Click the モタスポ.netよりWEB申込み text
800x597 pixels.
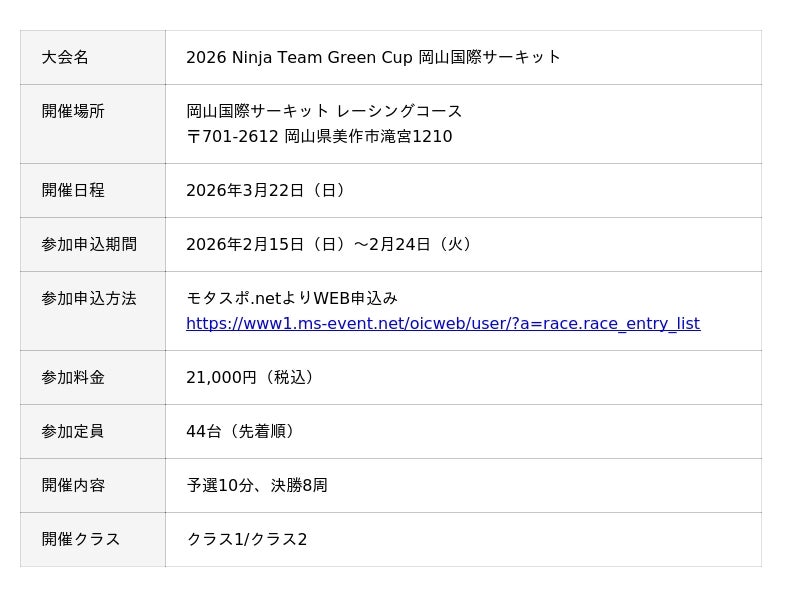click(x=292, y=298)
